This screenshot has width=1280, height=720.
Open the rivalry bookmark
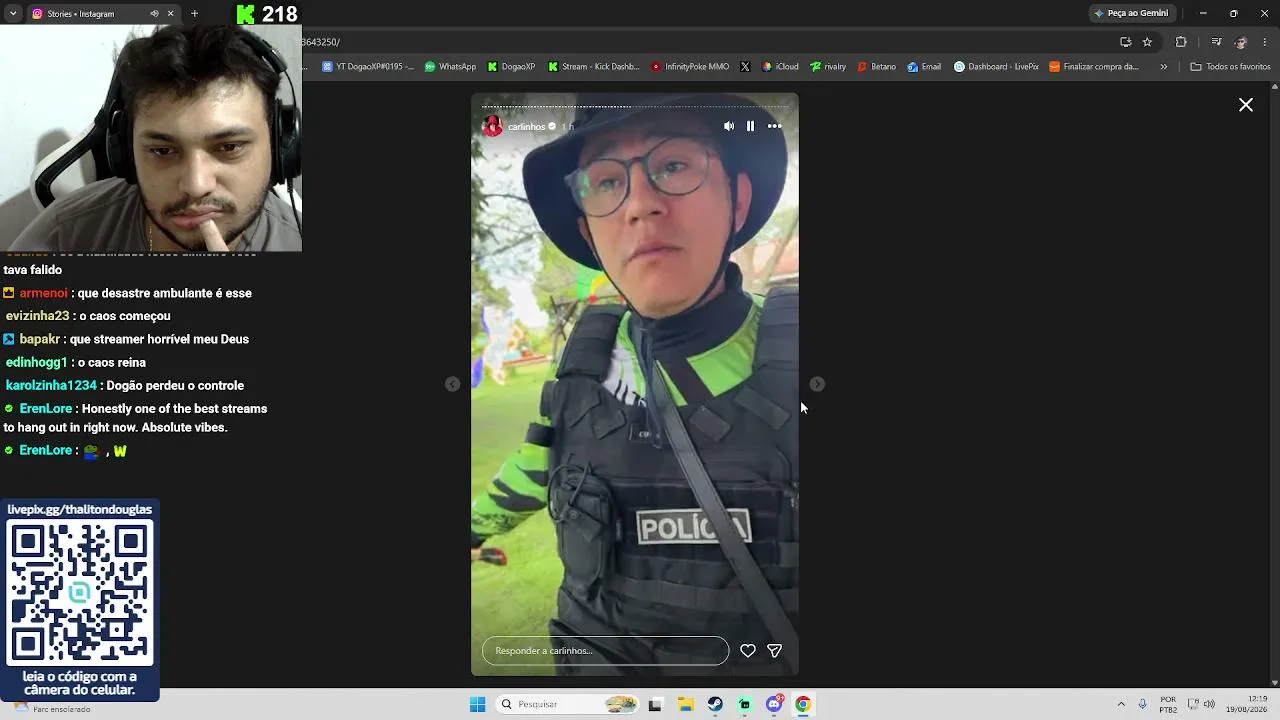pos(828,67)
